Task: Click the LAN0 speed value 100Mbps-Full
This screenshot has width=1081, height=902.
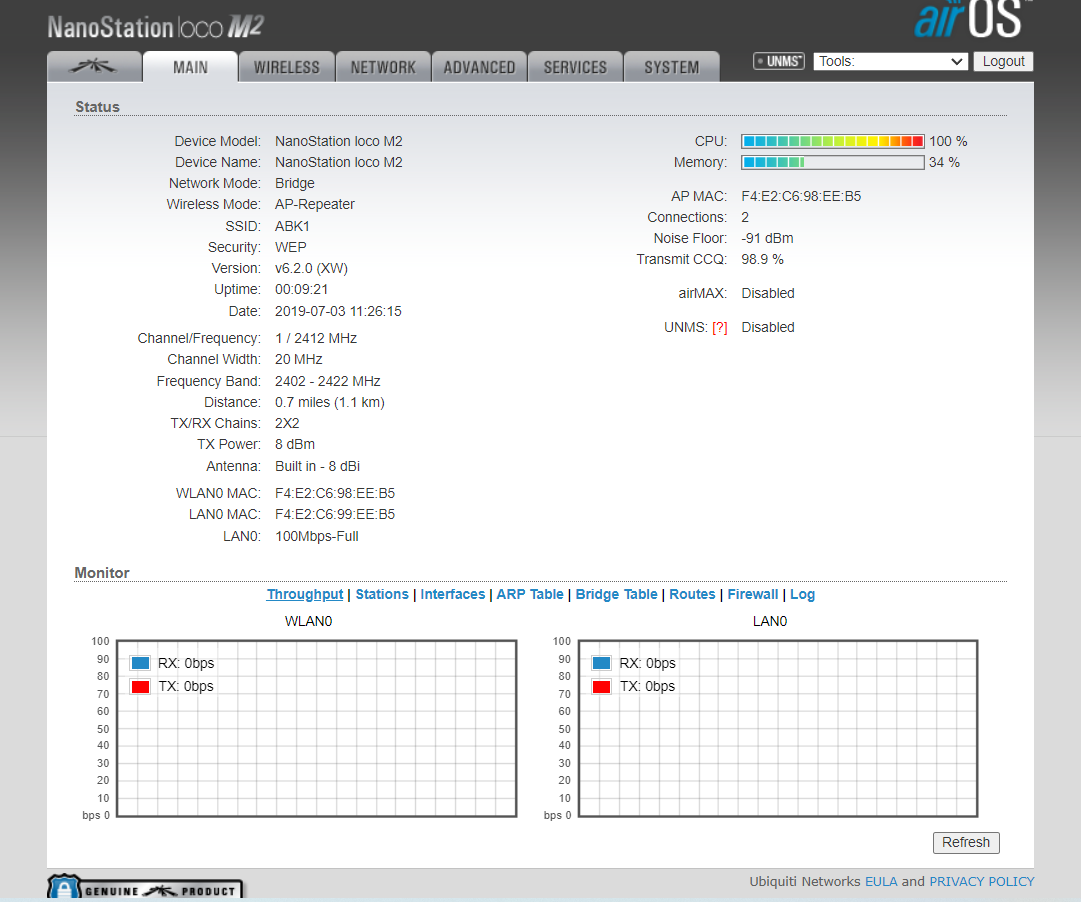Action: (317, 537)
